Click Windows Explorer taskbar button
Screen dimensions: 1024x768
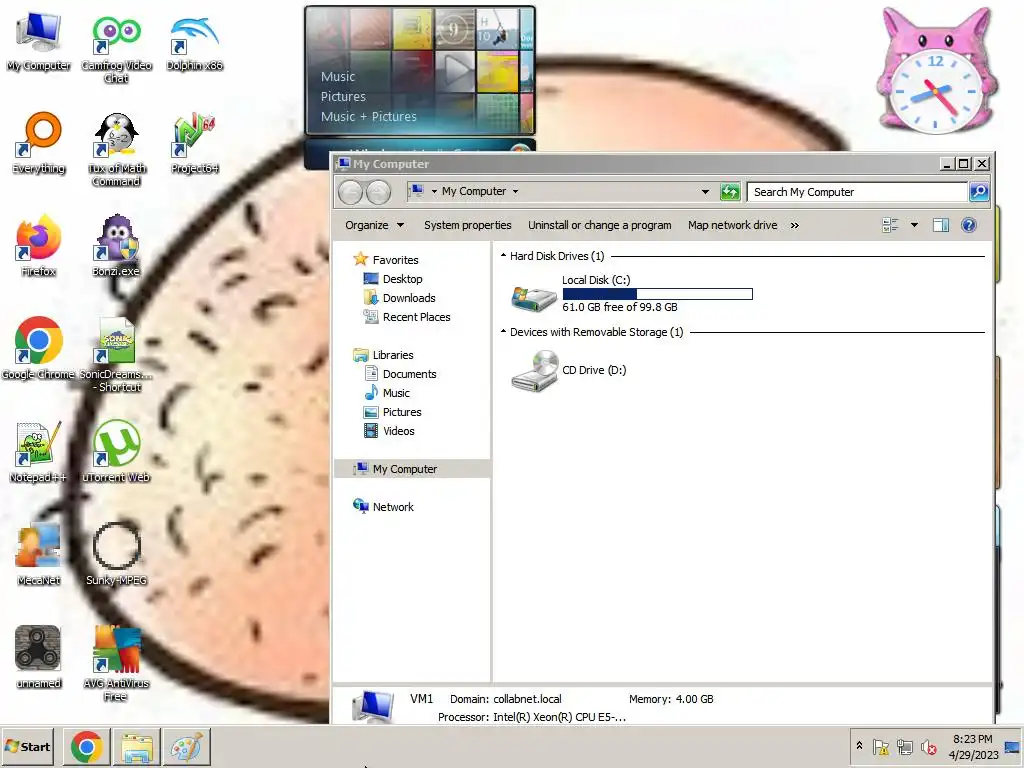coord(136,747)
